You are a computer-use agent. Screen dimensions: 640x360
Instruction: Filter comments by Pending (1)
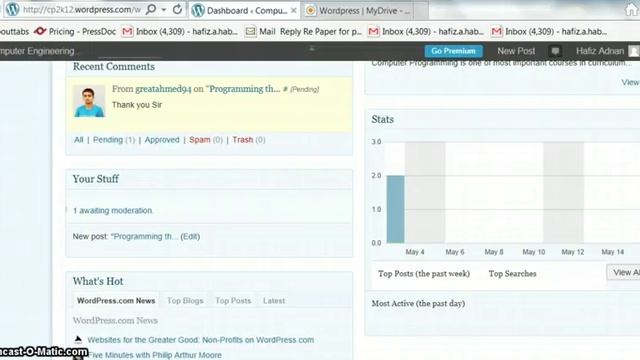pyautogui.click(x=113, y=140)
